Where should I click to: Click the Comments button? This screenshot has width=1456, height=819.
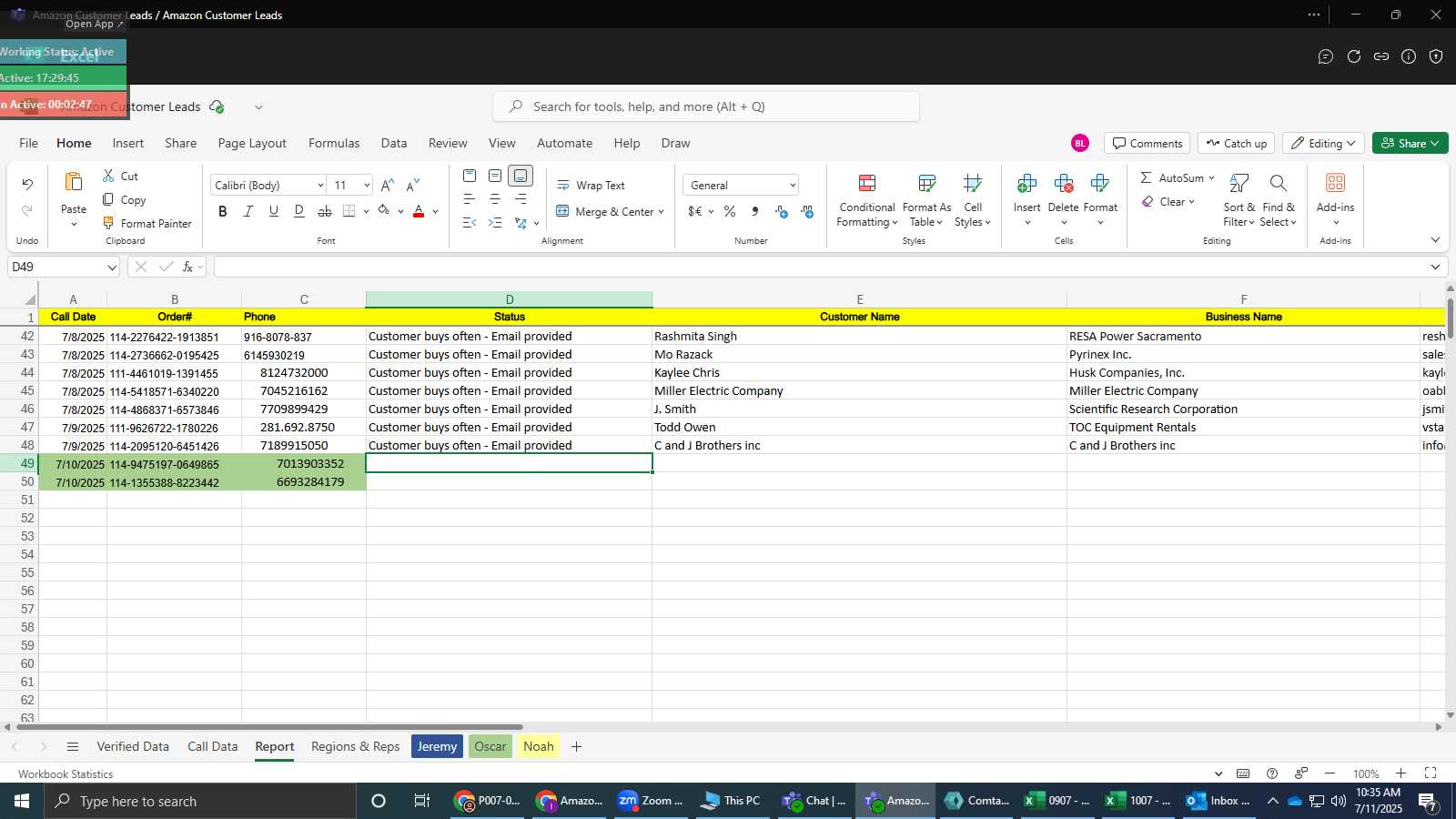(x=1148, y=143)
